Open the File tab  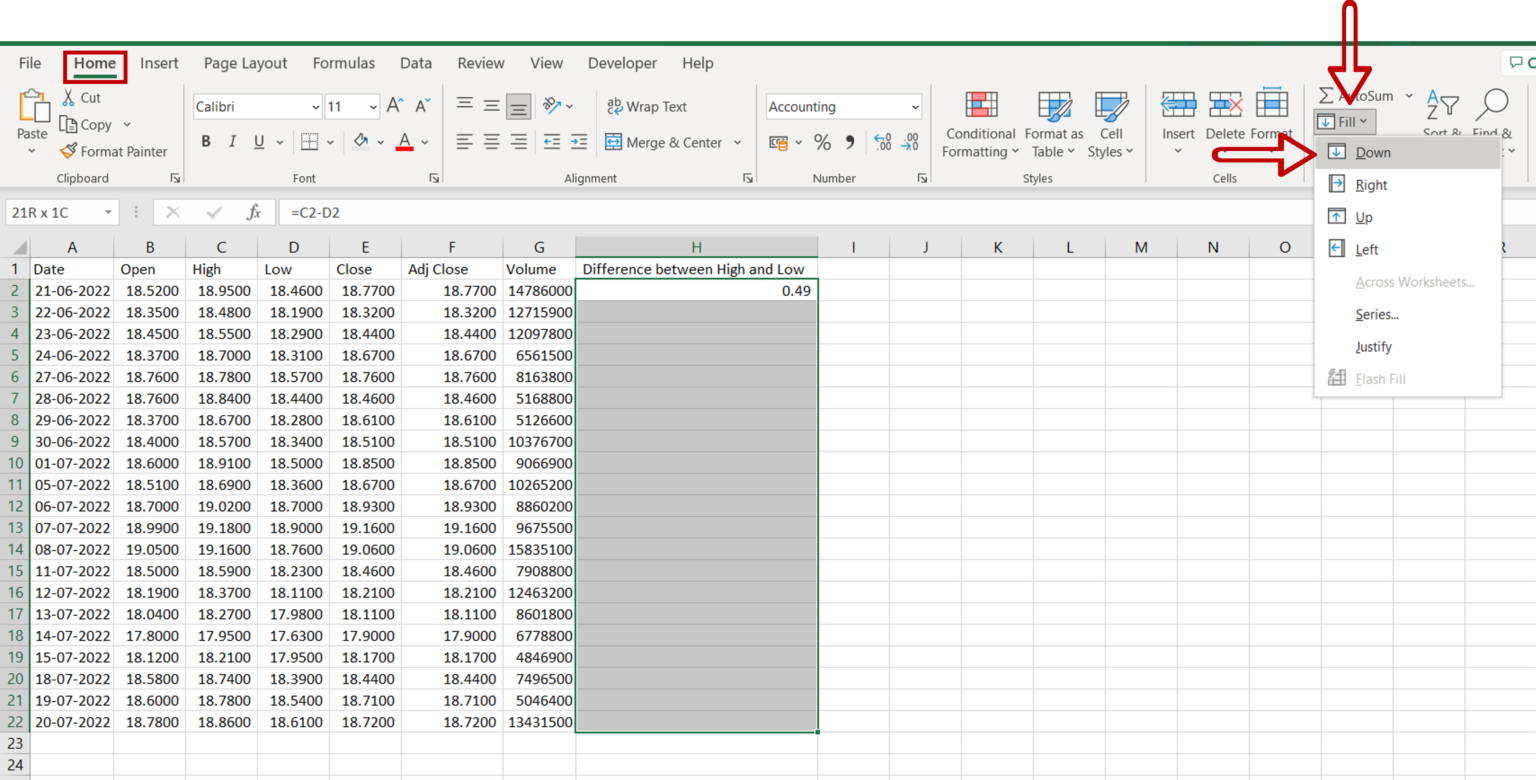click(30, 63)
